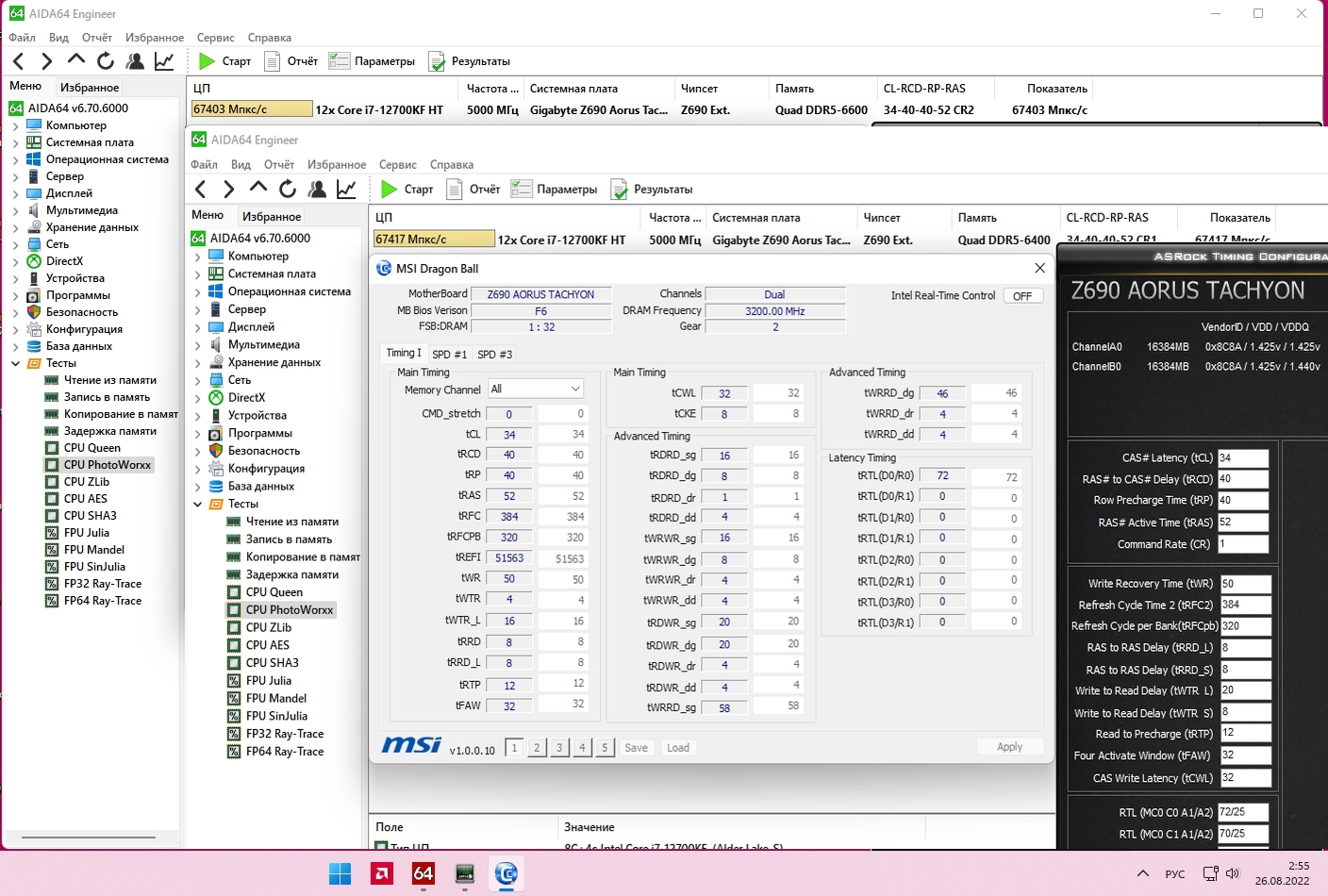Check the FPU Julia box in the front window tree
Screen dimensions: 1328x896
234,681
